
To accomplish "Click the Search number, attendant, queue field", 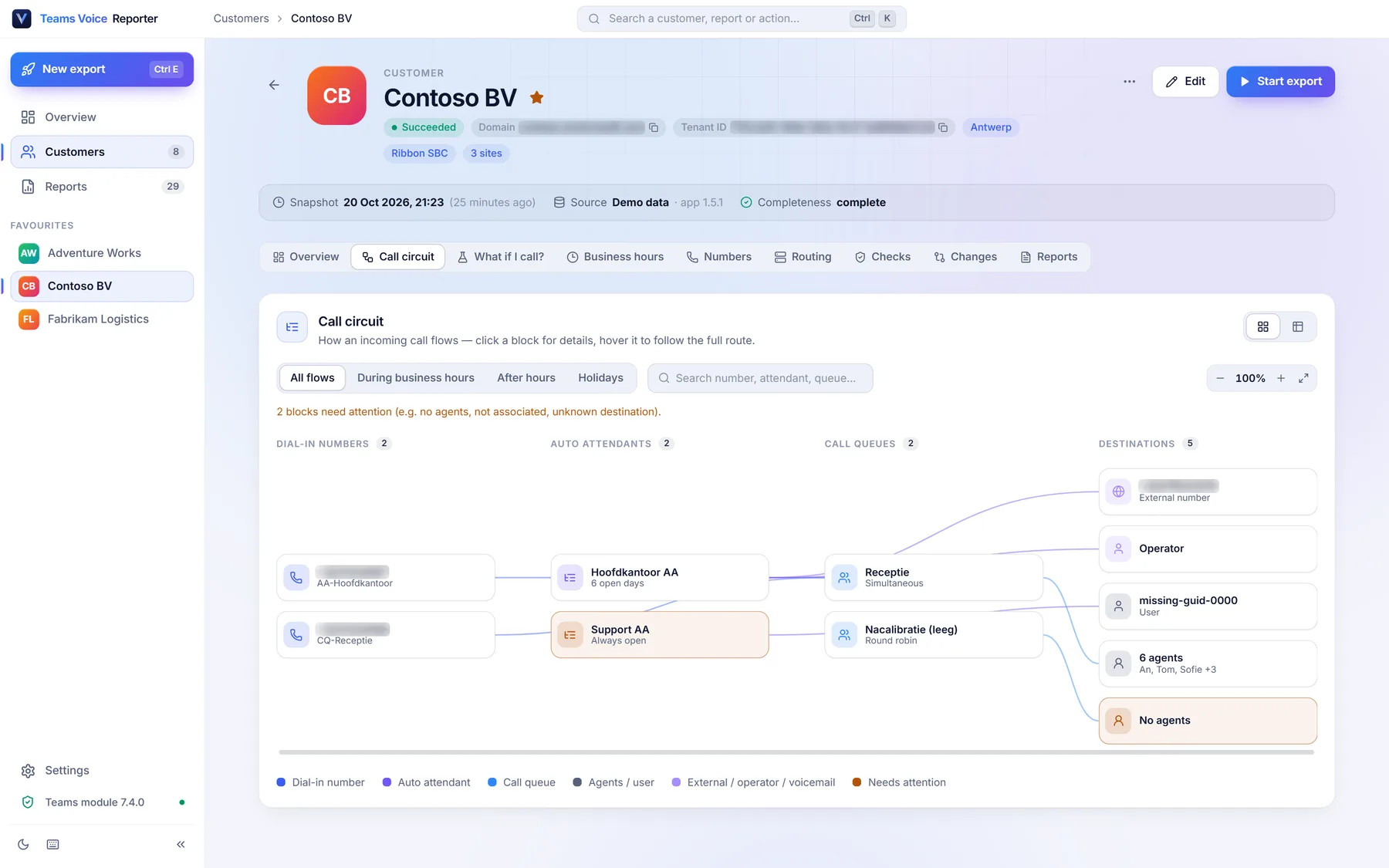I will pos(760,378).
